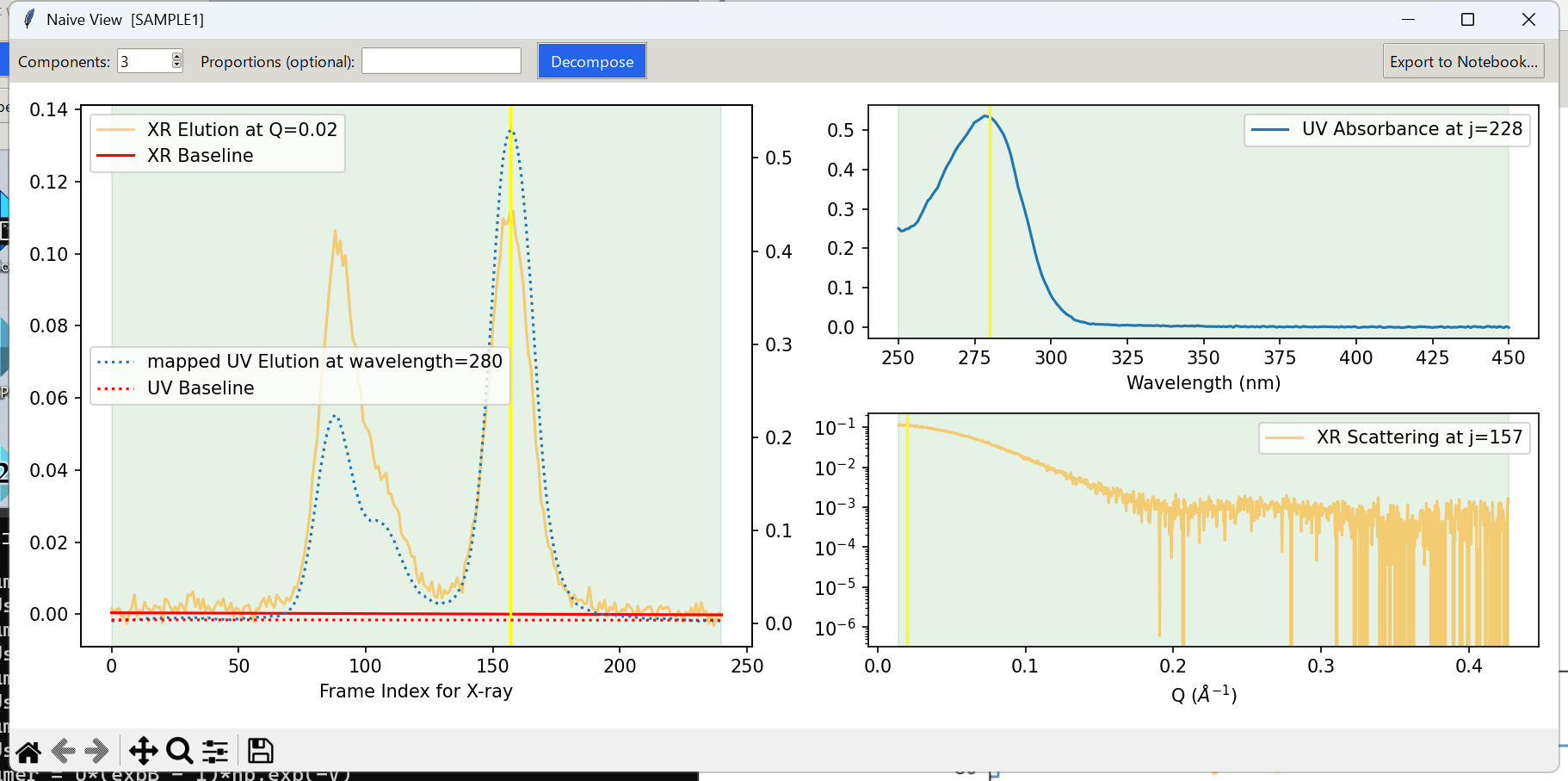Viewport: 1568px width, 781px height.
Task: Click the feather icon in title bar
Action: tap(29, 19)
